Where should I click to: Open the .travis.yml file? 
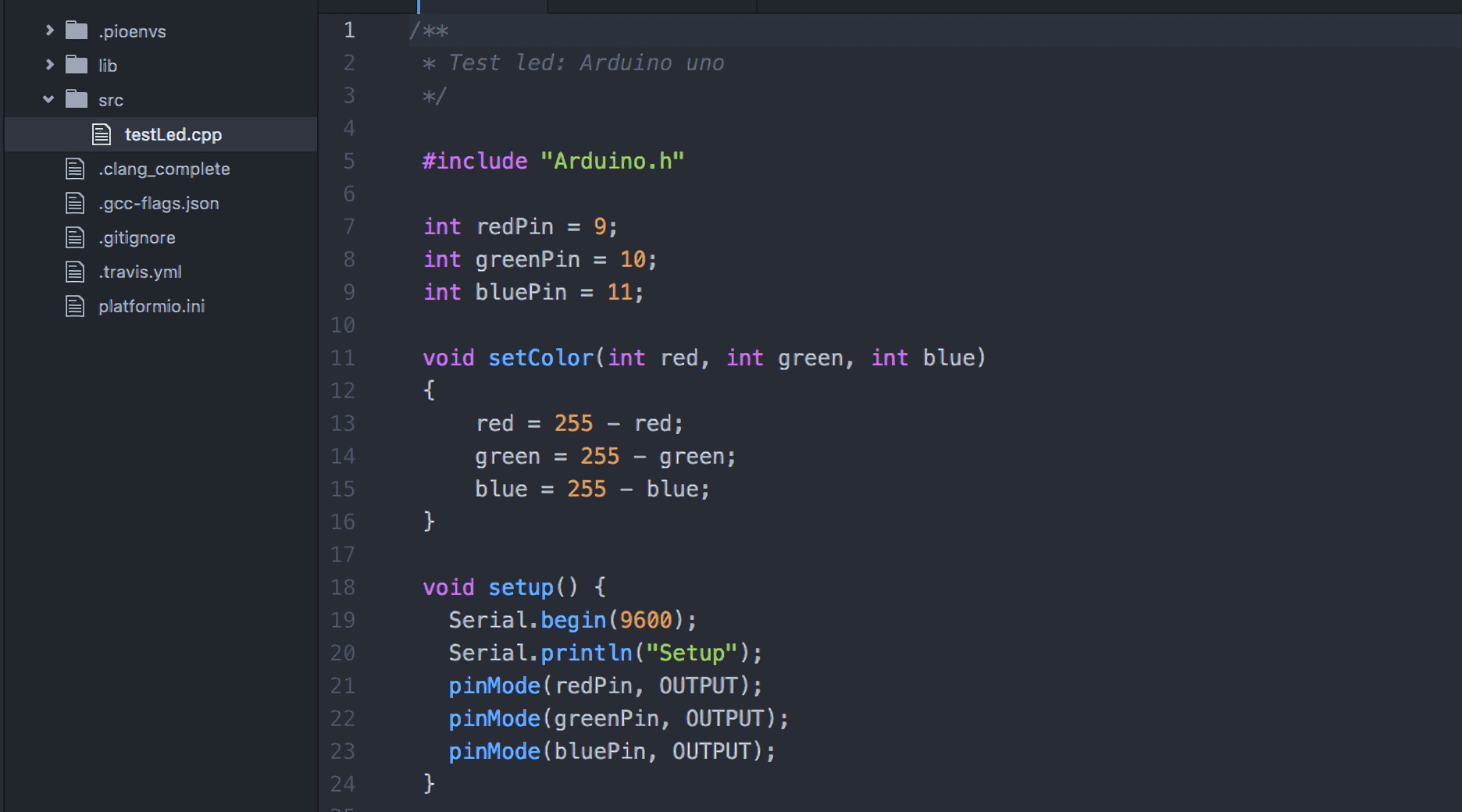[x=140, y=272]
